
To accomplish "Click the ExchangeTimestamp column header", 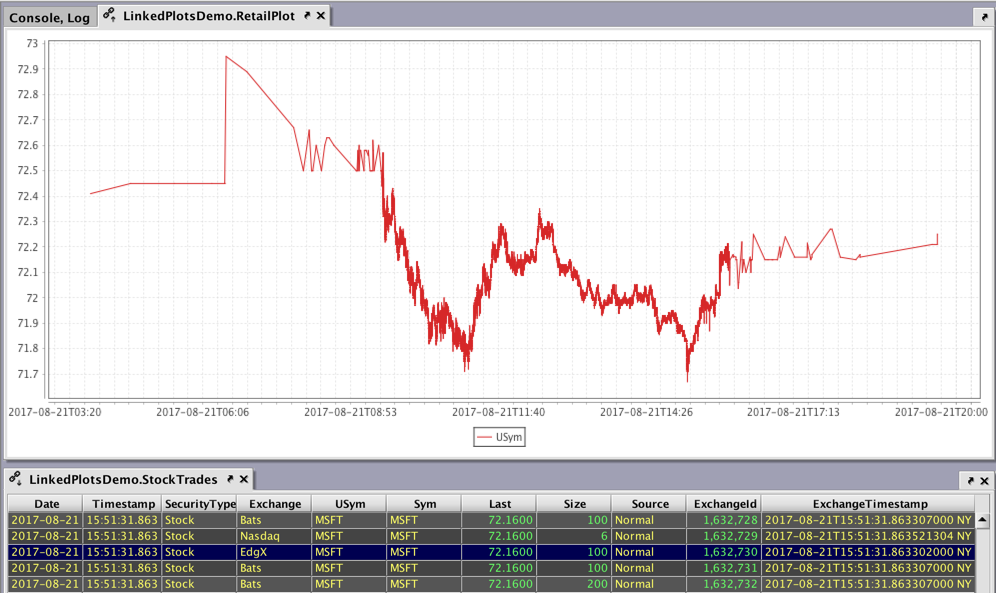I will [869, 504].
